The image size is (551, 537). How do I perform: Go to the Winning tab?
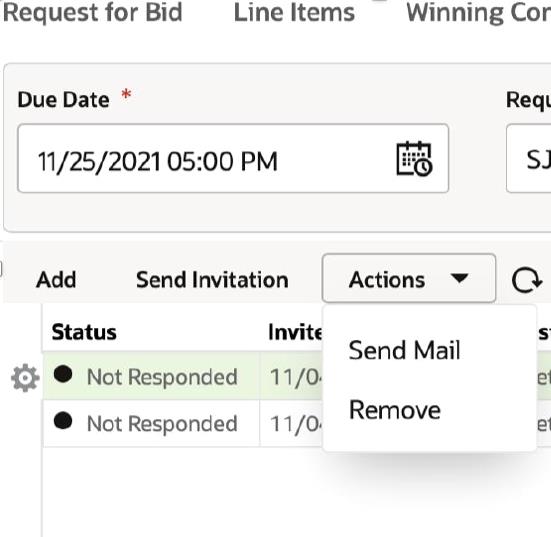[478, 13]
